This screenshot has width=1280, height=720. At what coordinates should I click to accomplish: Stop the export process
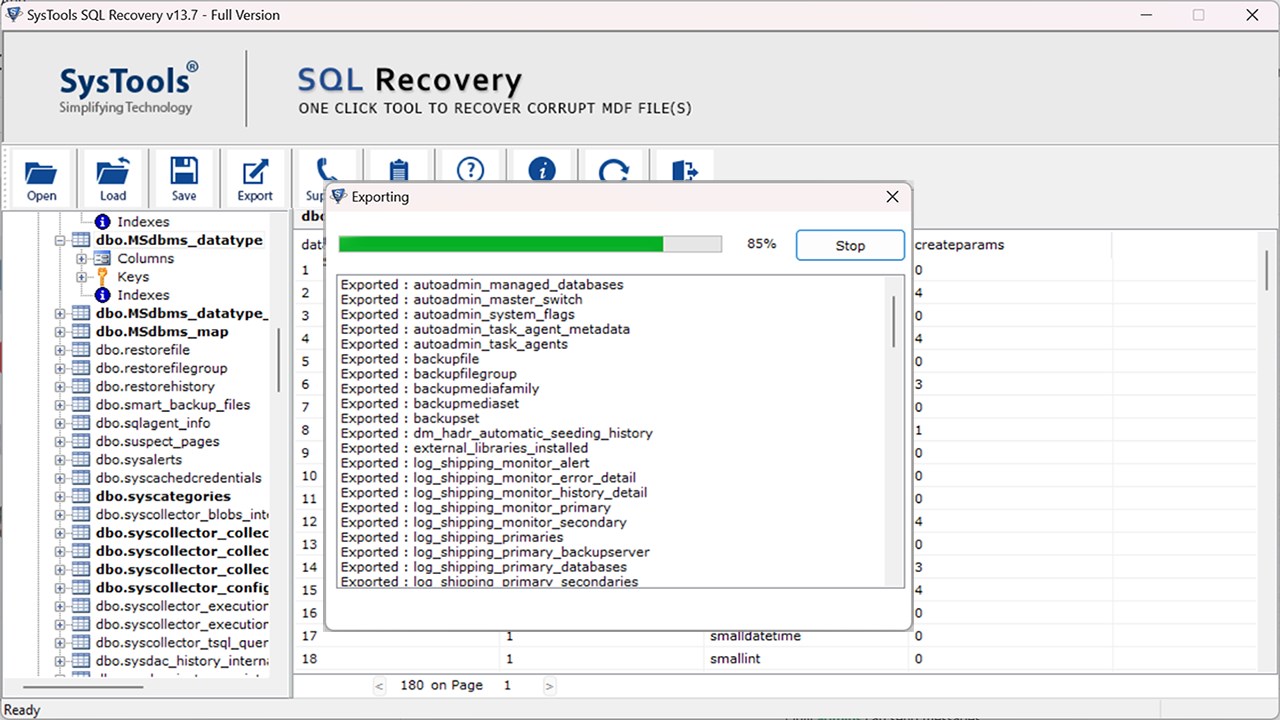coord(850,245)
